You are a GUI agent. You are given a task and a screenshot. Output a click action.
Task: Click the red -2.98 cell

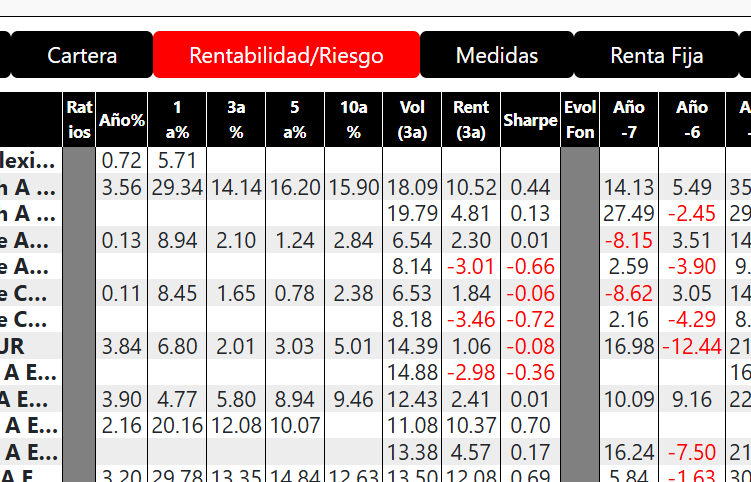[x=471, y=373]
